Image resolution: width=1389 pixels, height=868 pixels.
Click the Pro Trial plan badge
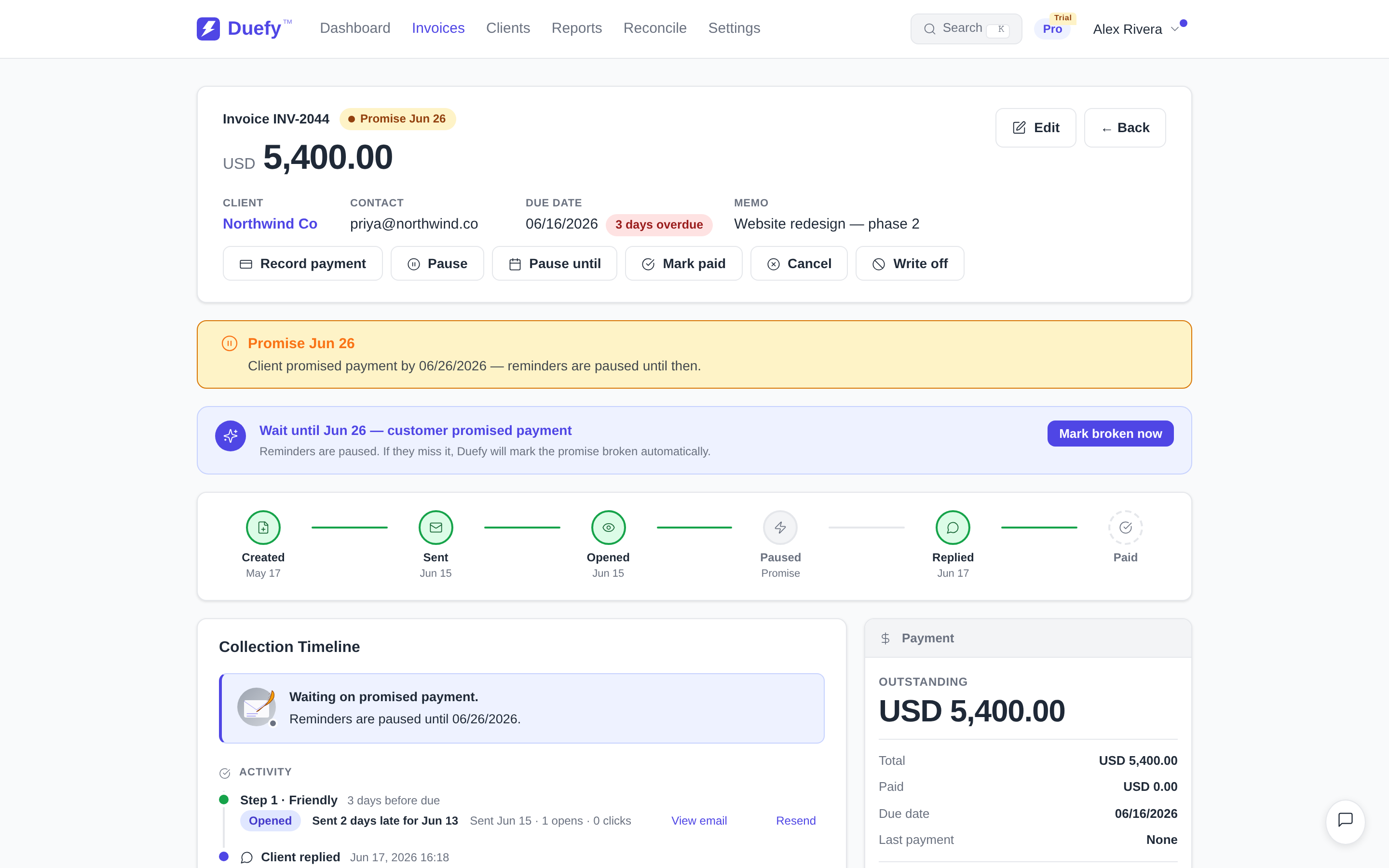coord(1053,29)
